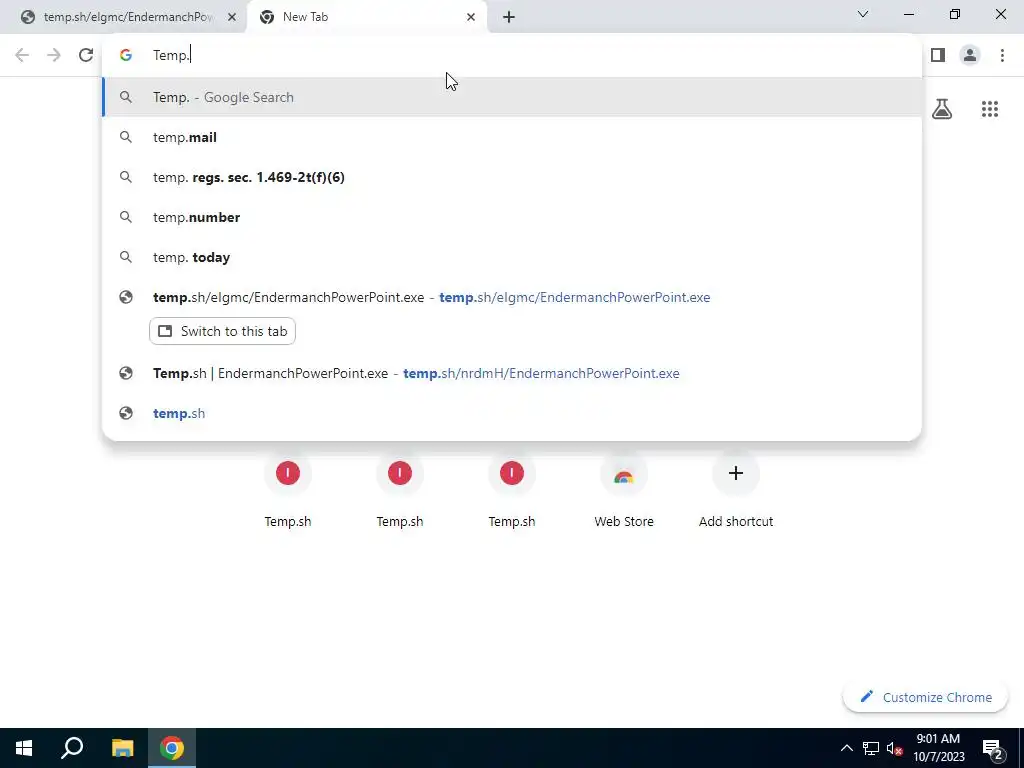1024x768 pixels.
Task: Open temp.sh/elgmc/EndermanchPowerPoint.exe suggestion
Action: tap(512, 297)
